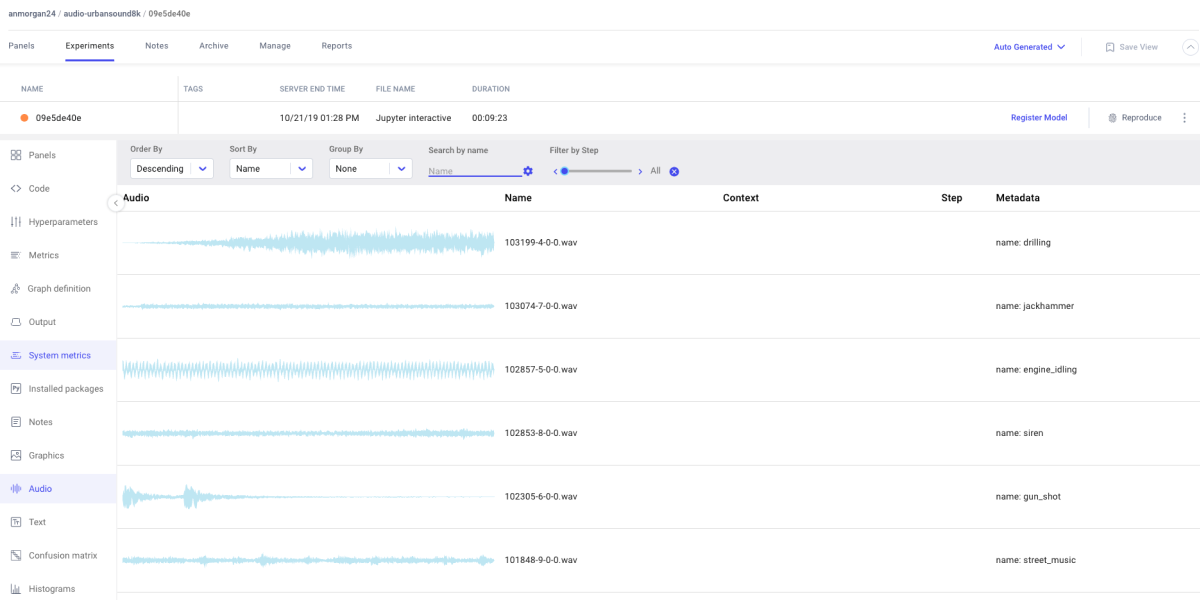Select the System metrics icon
This screenshot has width=1200, height=600.
(x=16, y=355)
